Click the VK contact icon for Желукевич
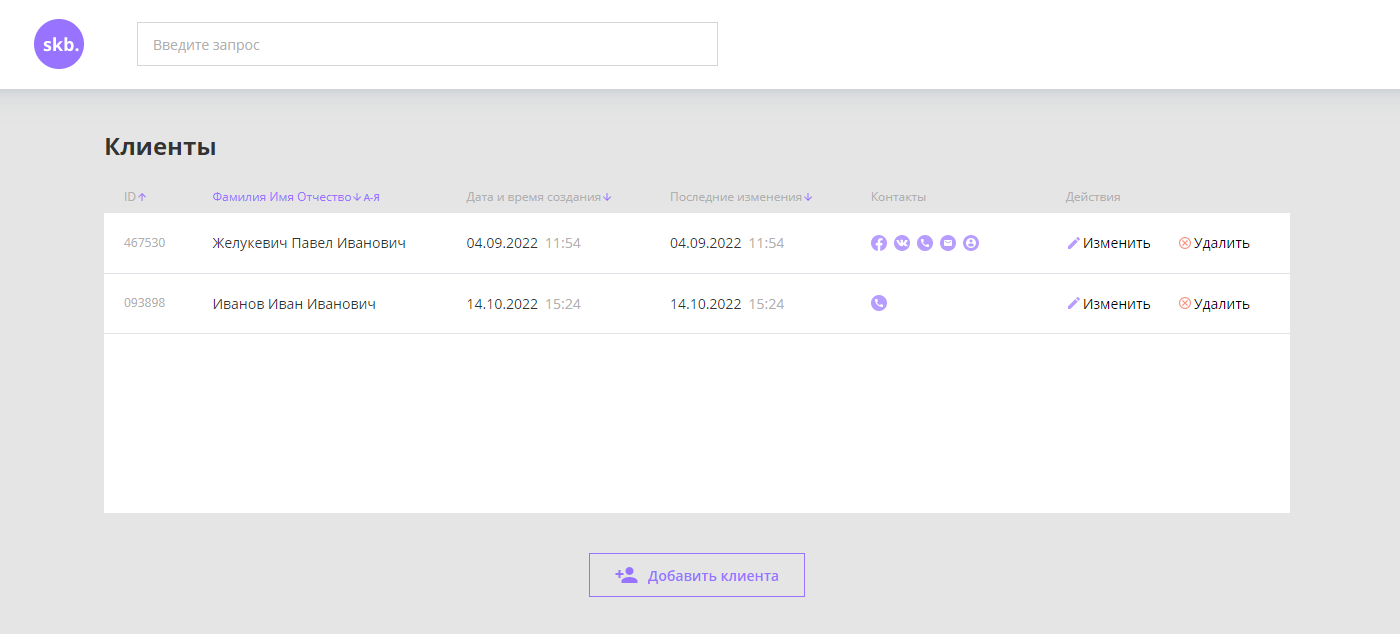The width and height of the screenshot is (1400, 634). tap(902, 242)
